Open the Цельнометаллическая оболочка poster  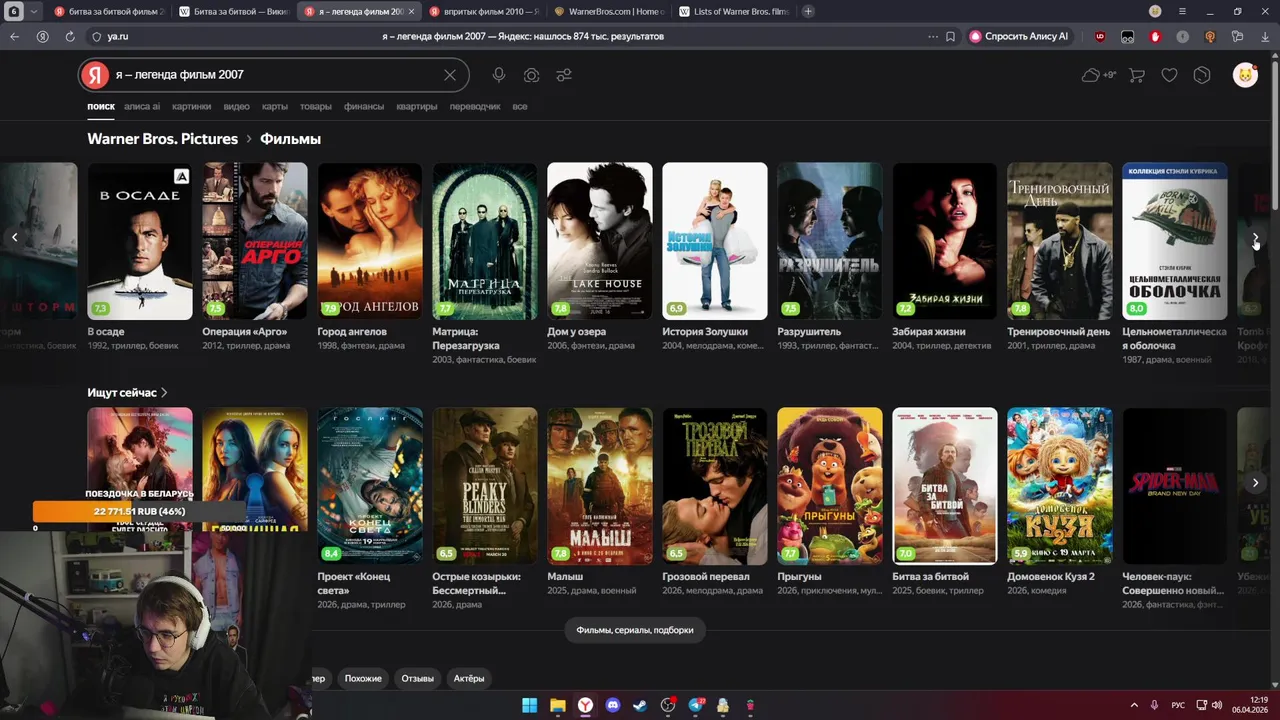(x=1175, y=241)
